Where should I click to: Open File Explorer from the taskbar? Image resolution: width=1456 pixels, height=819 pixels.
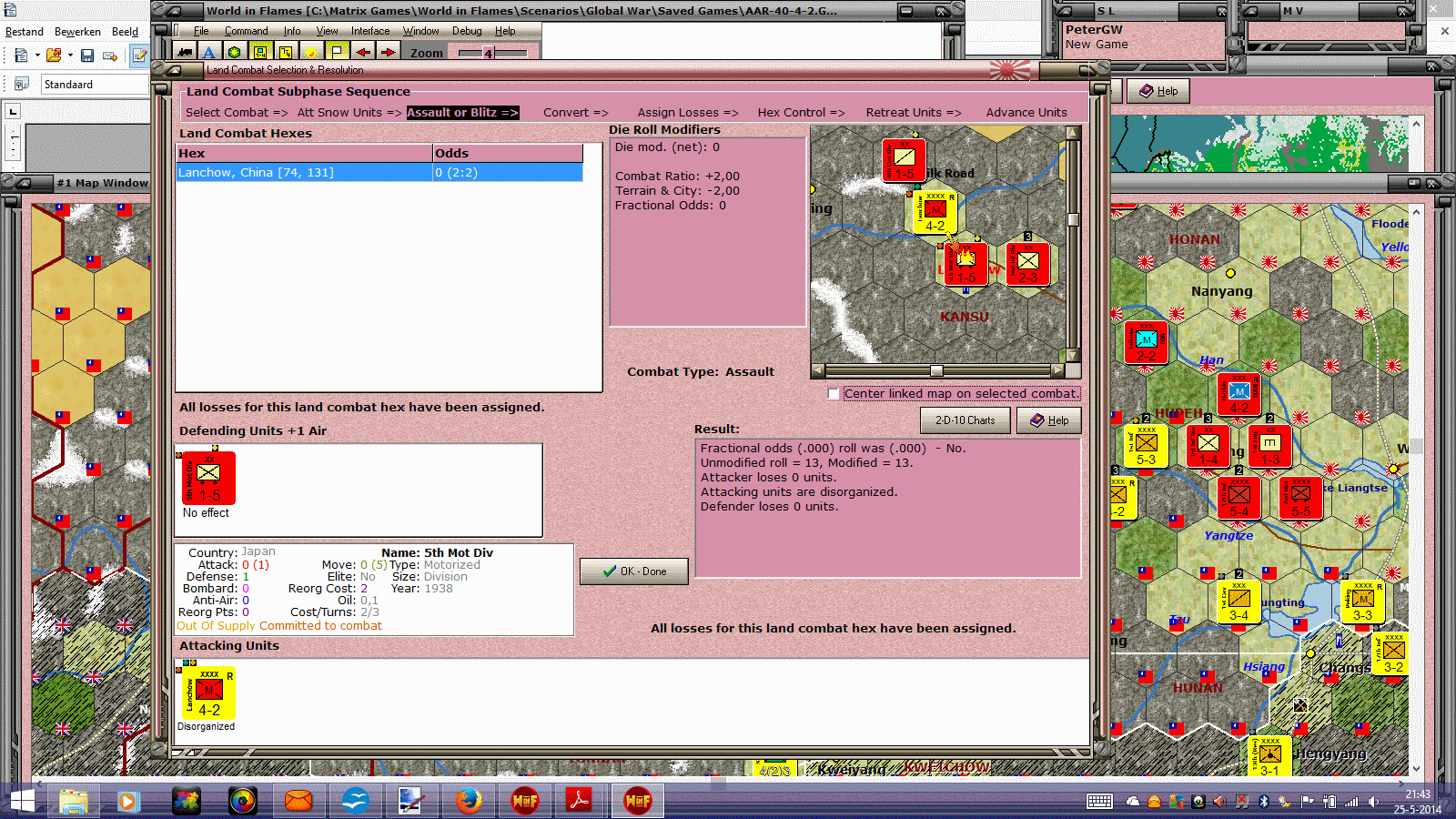73,801
